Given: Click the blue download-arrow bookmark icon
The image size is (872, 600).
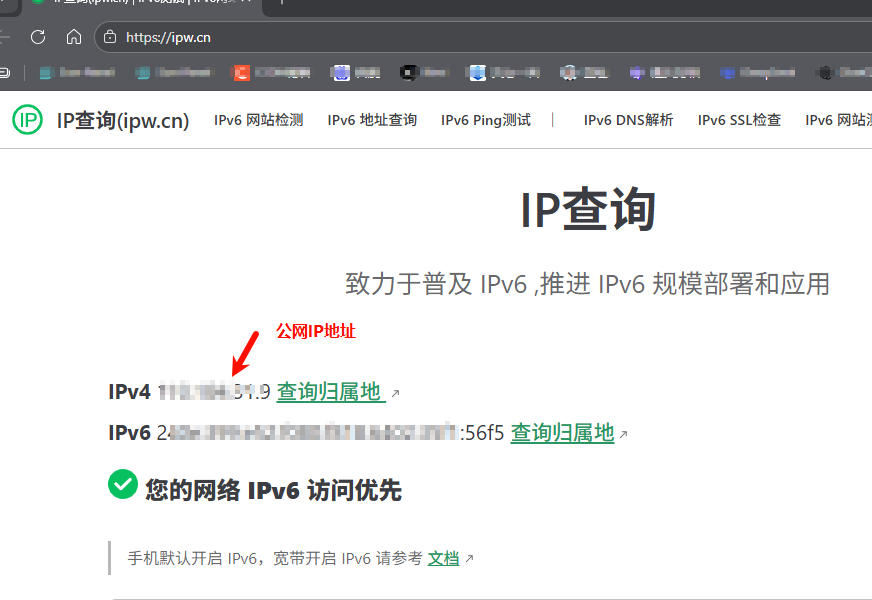Looking at the screenshot, I should 478,72.
